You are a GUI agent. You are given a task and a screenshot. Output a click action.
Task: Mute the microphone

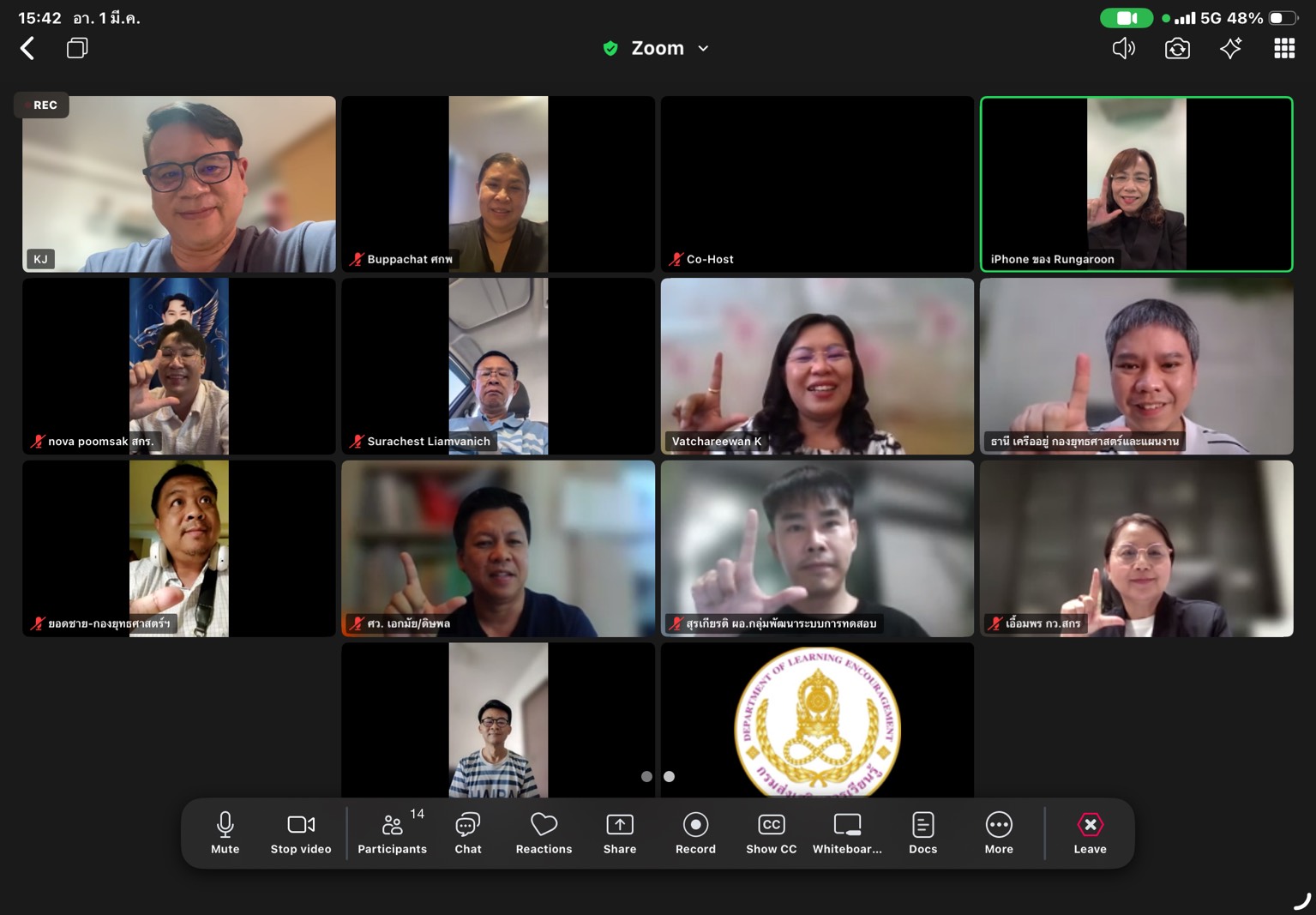pos(225,834)
